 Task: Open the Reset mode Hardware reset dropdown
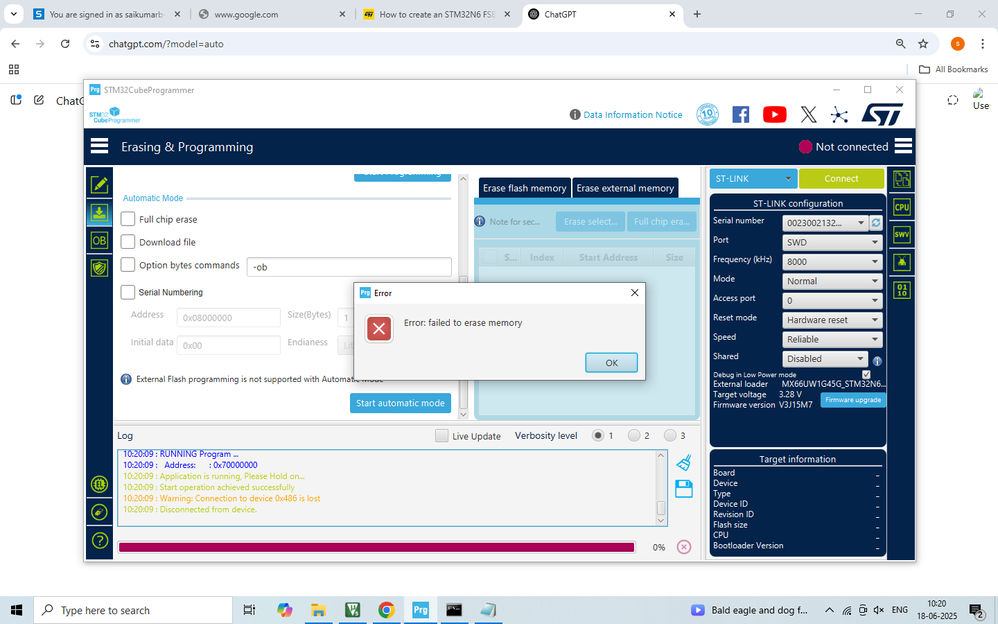point(832,320)
